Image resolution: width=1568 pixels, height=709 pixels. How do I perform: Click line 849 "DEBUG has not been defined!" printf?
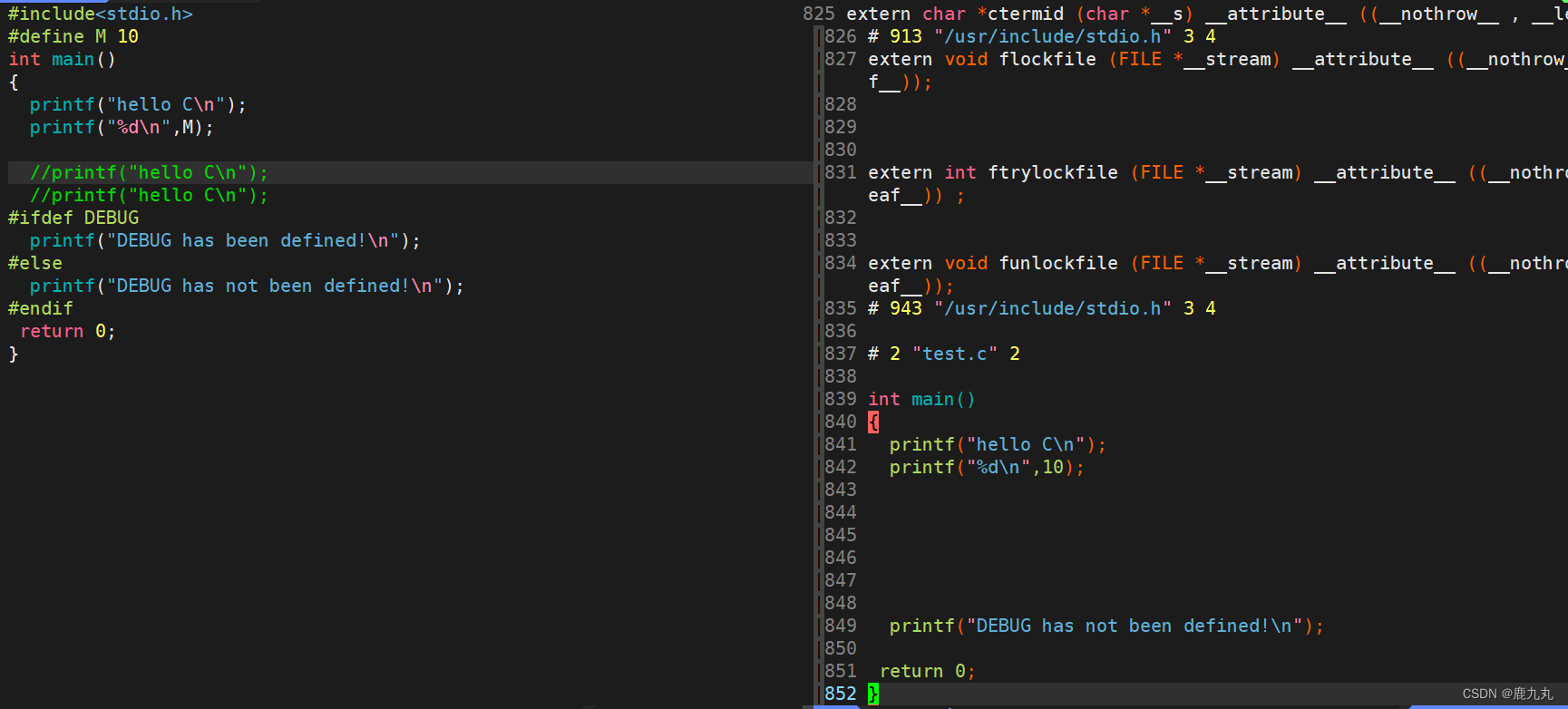[1107, 626]
